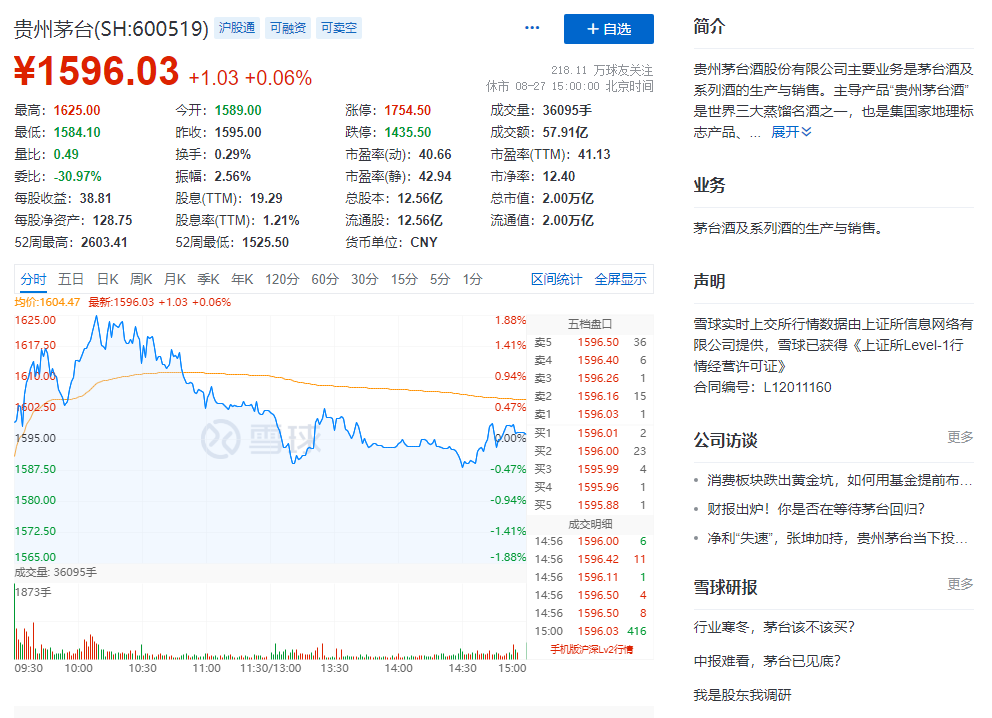Open the 季K chart tab
This screenshot has height=718, width=992.
tap(208, 279)
